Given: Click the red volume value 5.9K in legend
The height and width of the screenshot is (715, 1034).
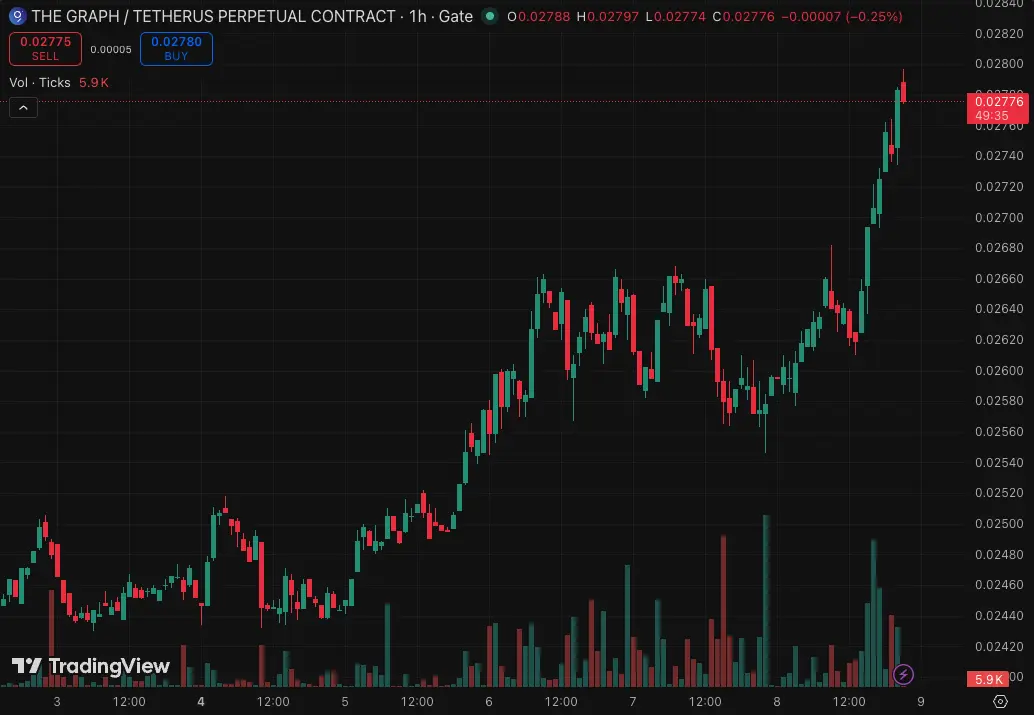Looking at the screenshot, I should click(x=94, y=82).
